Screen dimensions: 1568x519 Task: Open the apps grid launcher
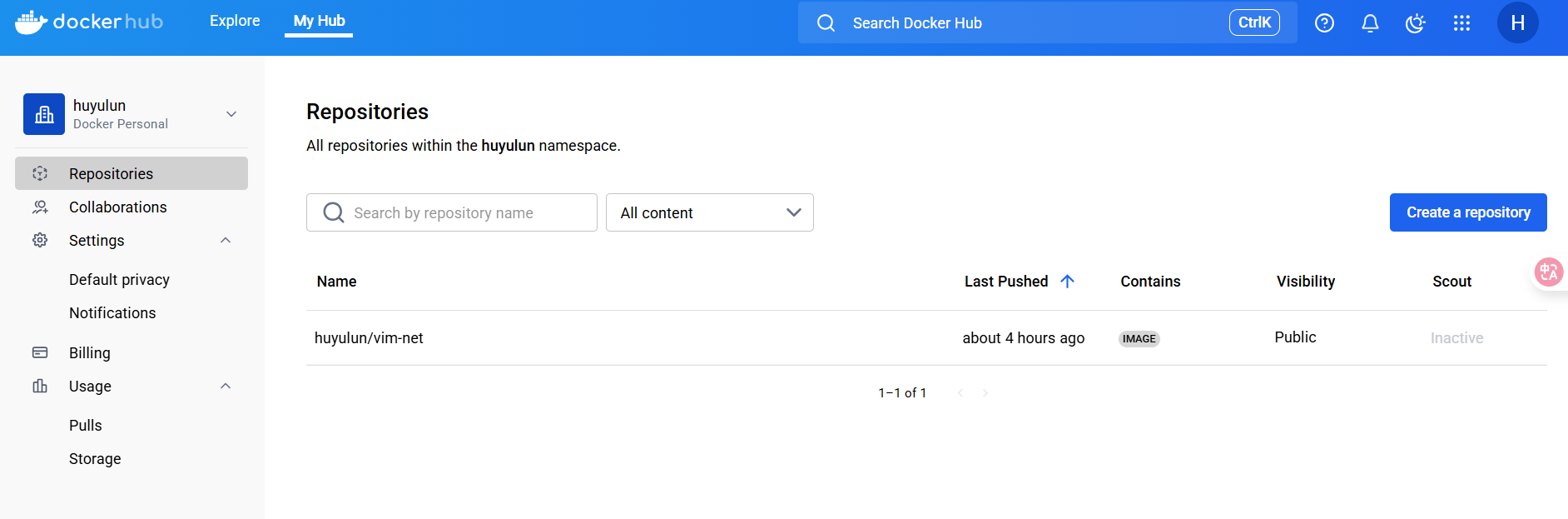pos(1461,23)
